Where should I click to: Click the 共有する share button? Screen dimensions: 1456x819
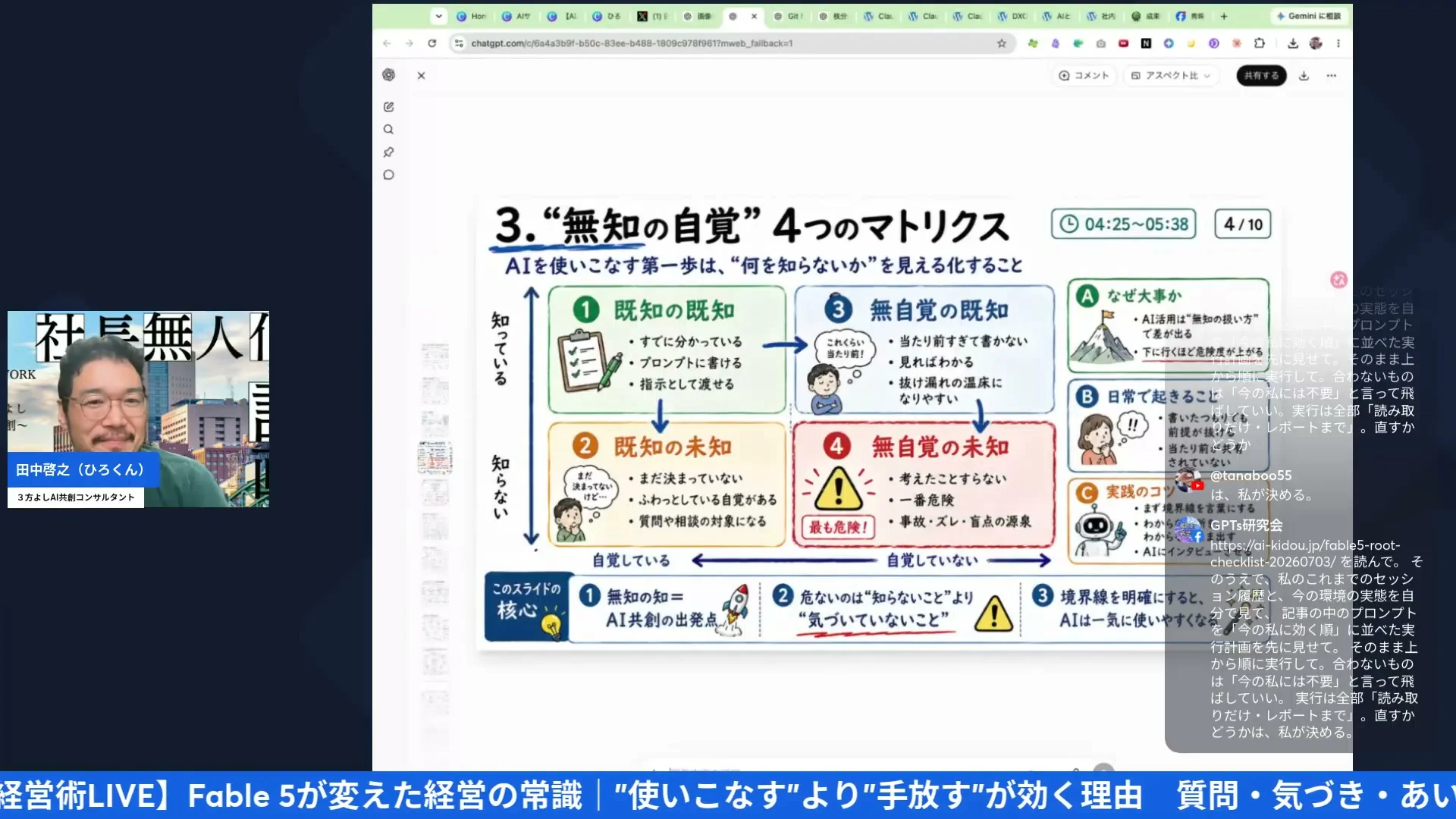click(x=1261, y=75)
